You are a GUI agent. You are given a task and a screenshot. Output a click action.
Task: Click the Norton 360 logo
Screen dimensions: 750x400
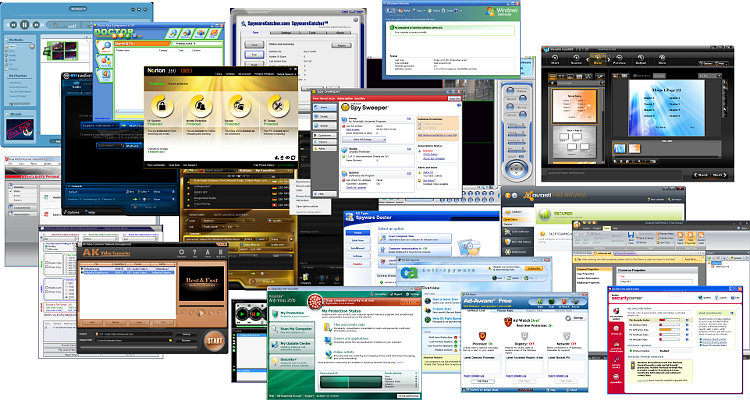[x=161, y=70]
